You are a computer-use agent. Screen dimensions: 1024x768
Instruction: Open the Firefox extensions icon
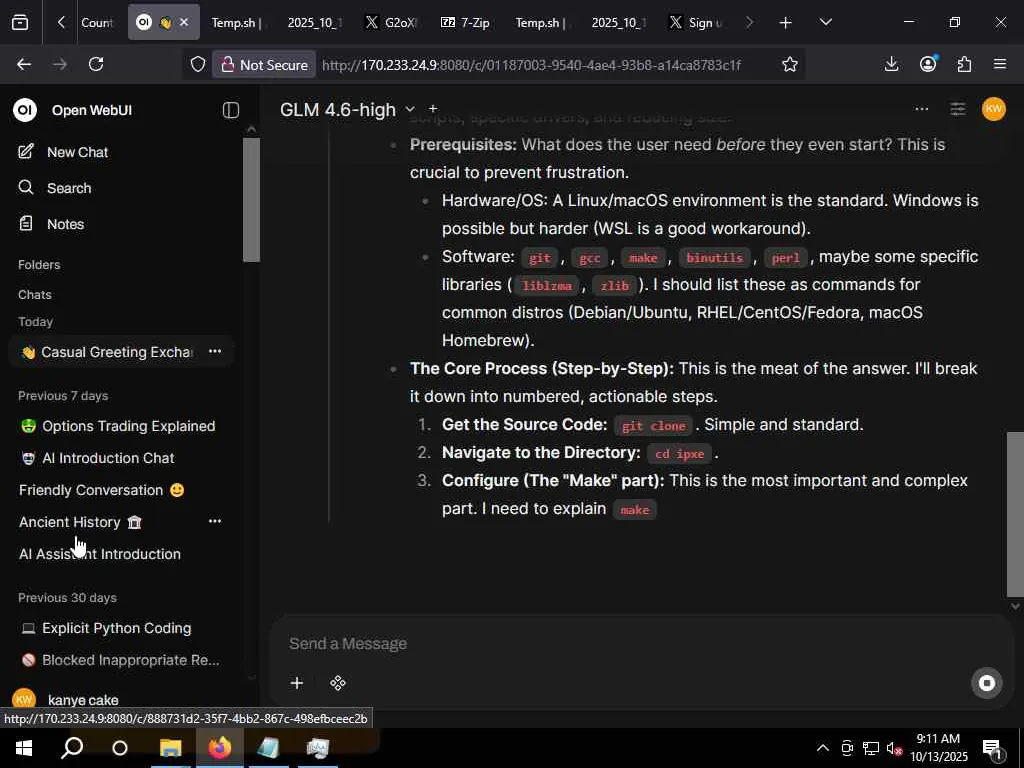point(964,64)
